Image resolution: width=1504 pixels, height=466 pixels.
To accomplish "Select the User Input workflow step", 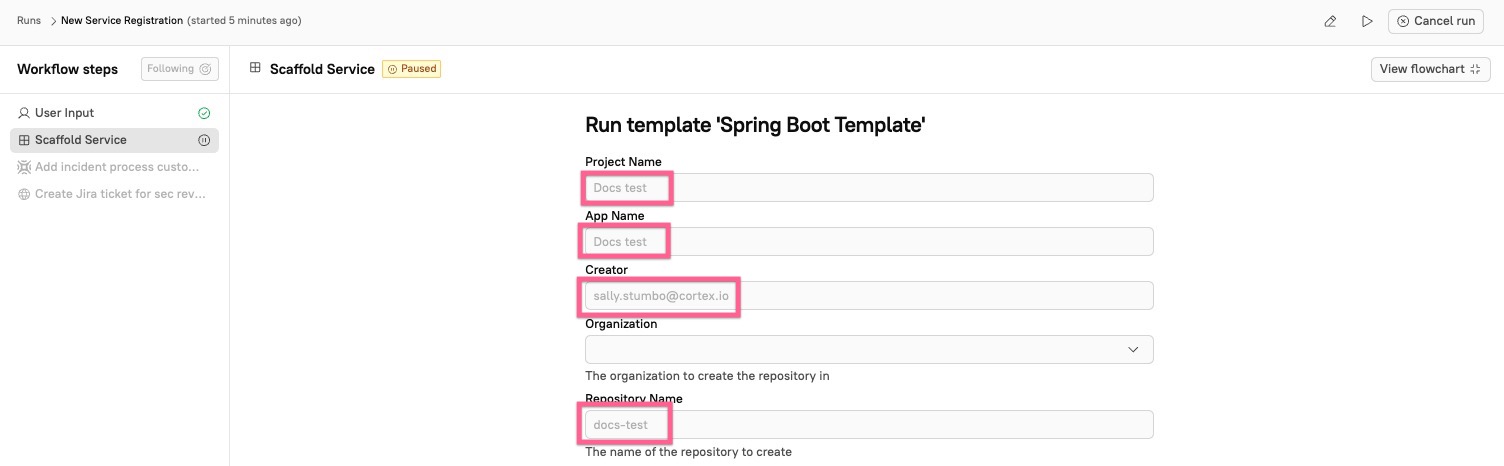I will (x=64, y=113).
